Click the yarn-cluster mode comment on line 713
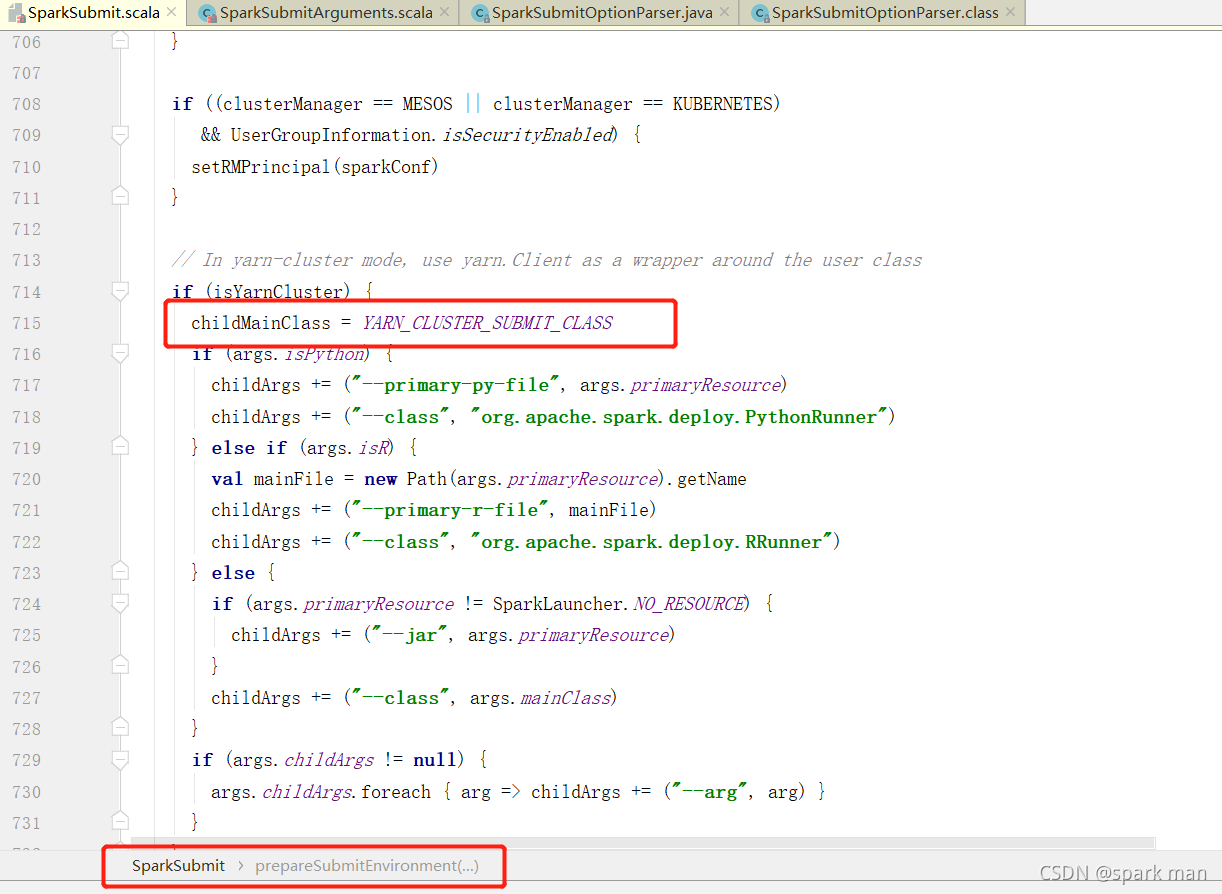The image size is (1222, 894). (547, 260)
